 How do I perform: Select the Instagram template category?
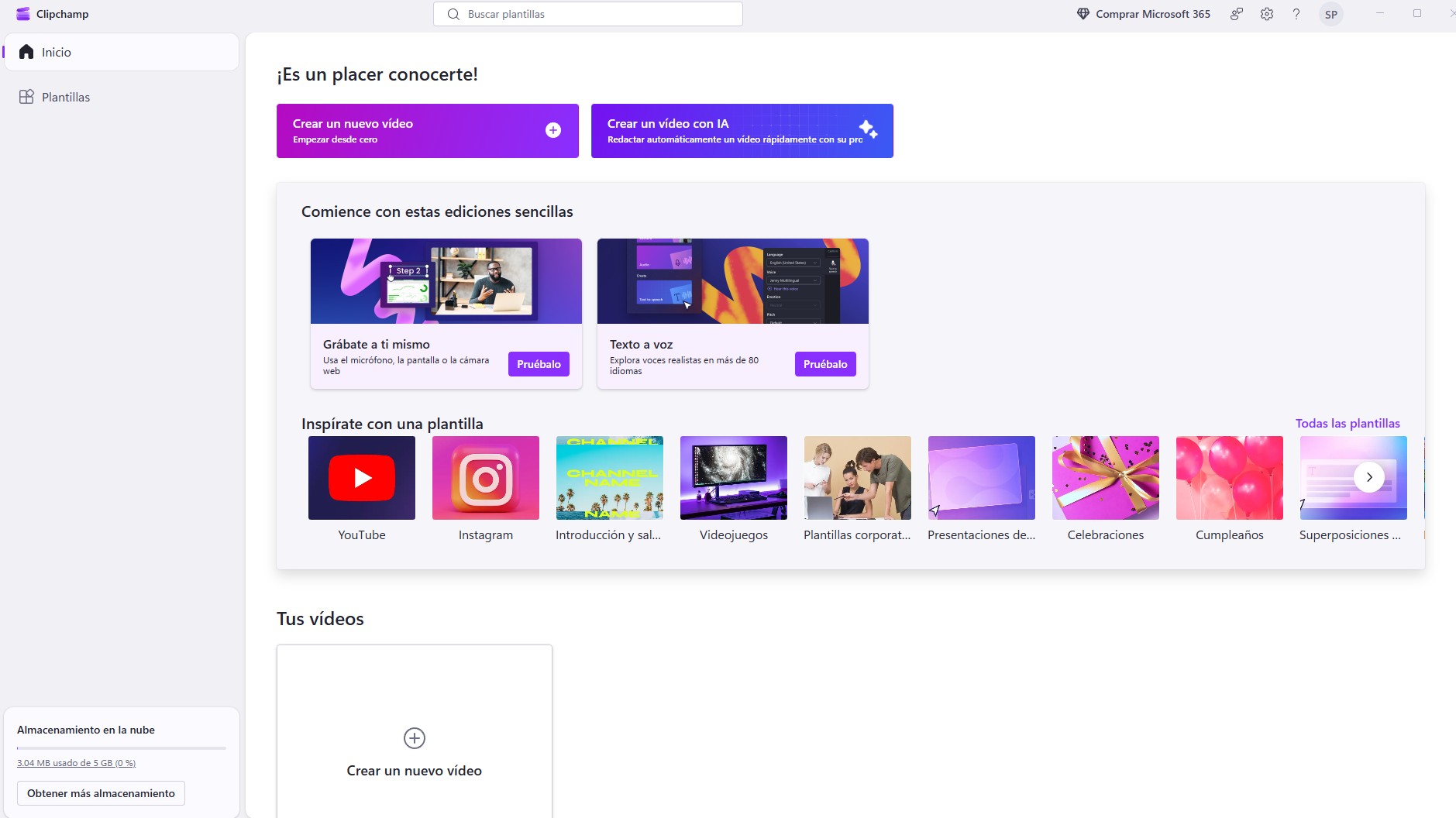pyautogui.click(x=485, y=477)
